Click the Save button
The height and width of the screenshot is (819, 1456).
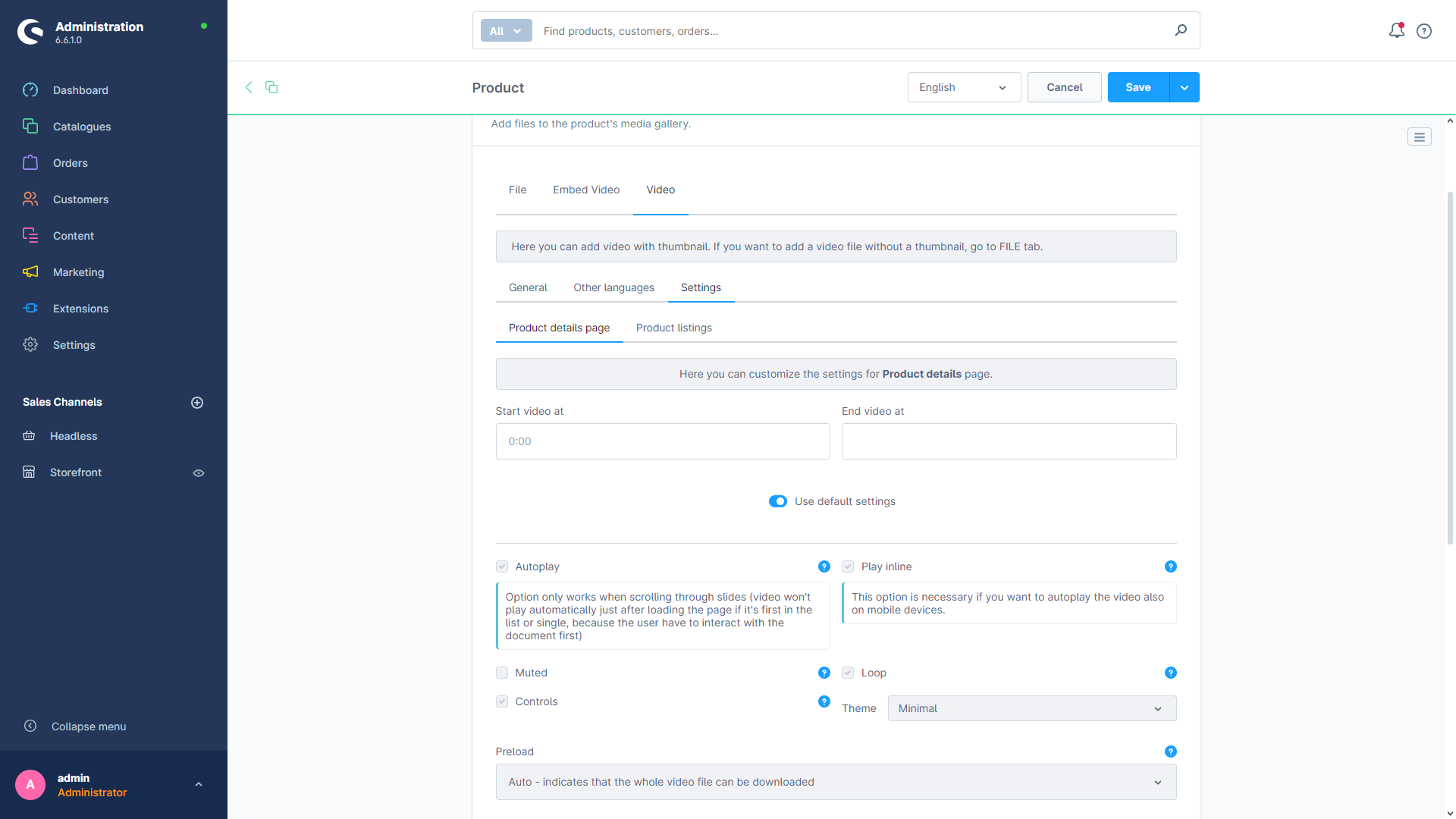[1139, 87]
